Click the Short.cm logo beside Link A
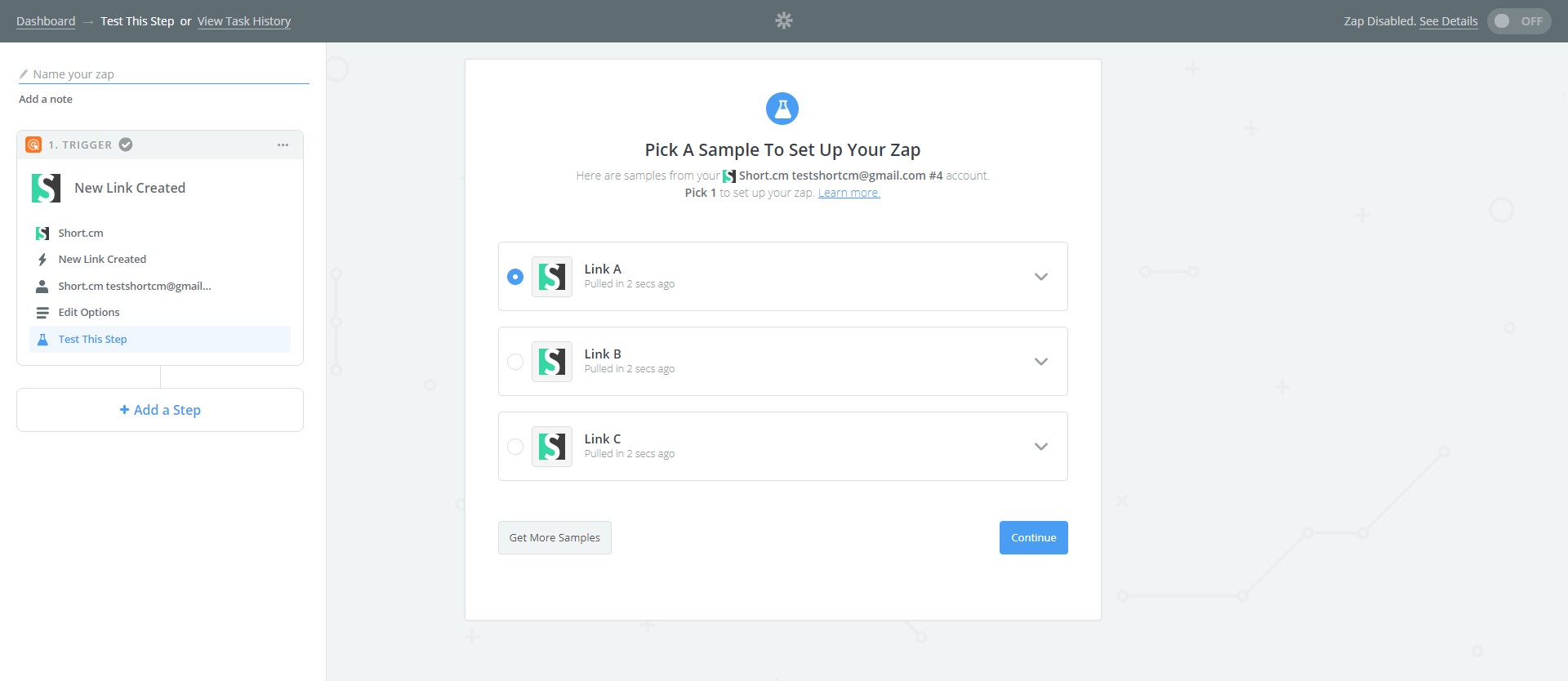Screen dimensions: 1568x681 552,277
